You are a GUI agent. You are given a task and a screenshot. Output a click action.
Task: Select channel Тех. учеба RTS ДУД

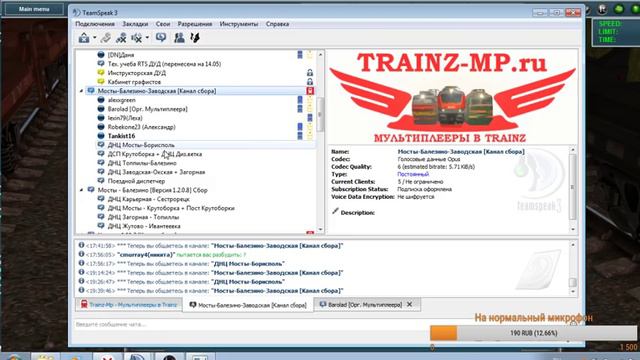click(x=164, y=64)
